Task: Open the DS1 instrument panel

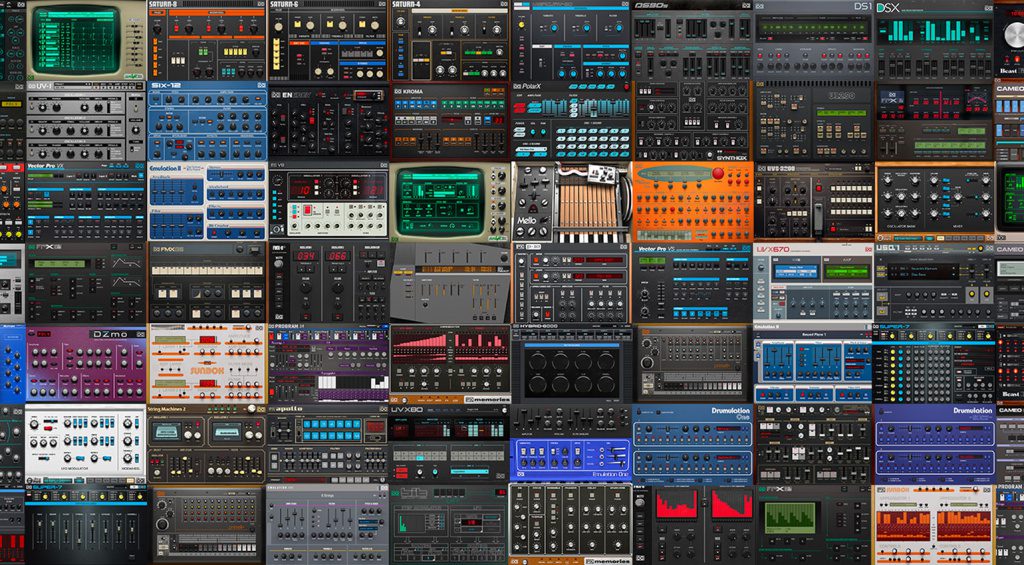Action: tap(814, 40)
